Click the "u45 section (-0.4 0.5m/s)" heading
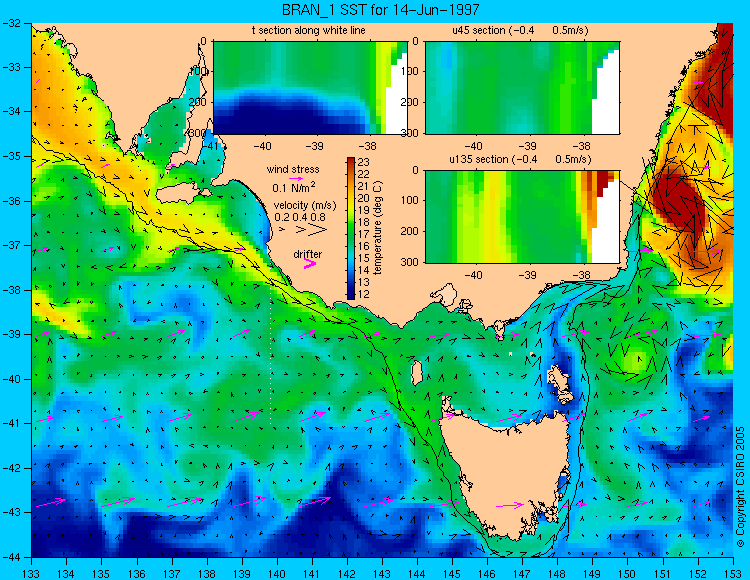Screen dimensions: 750x580 point(520,30)
